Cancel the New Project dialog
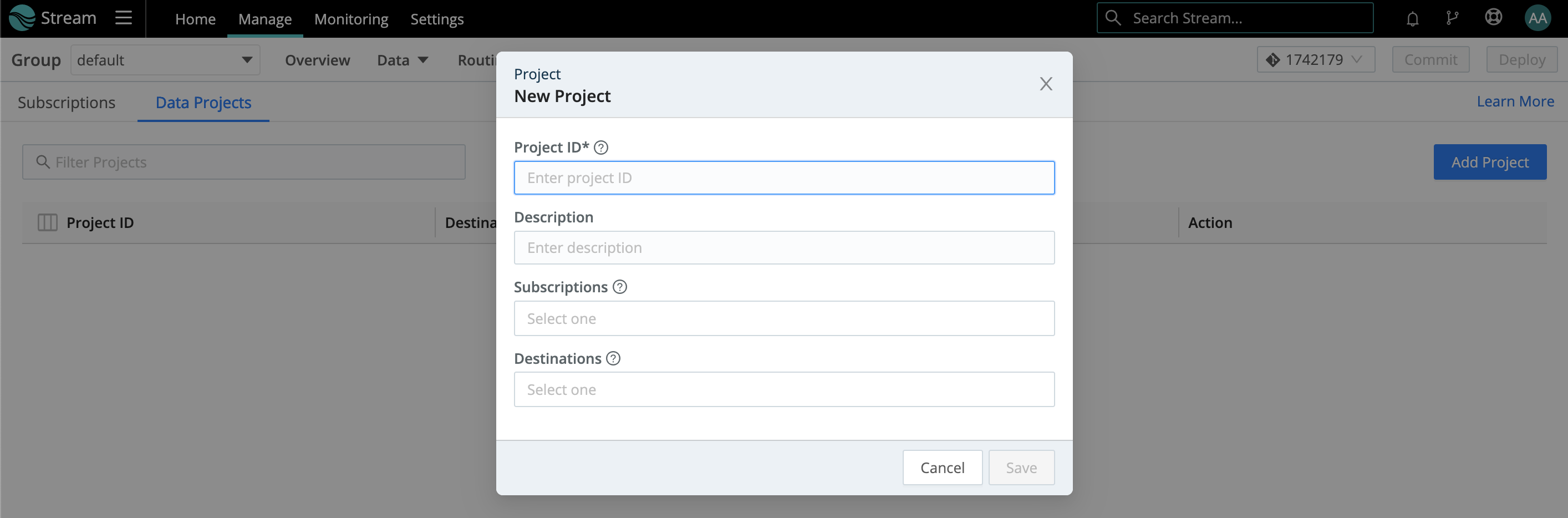 click(x=942, y=467)
